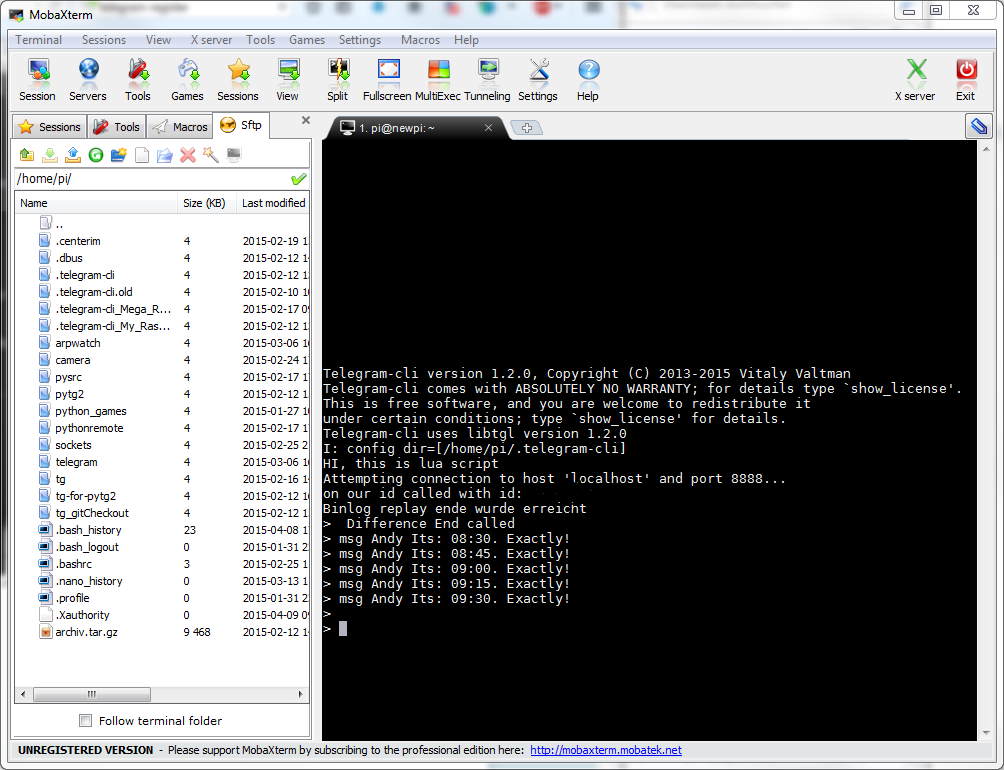
Task: Select the tg_gitCheckout folder
Action: (x=92, y=513)
